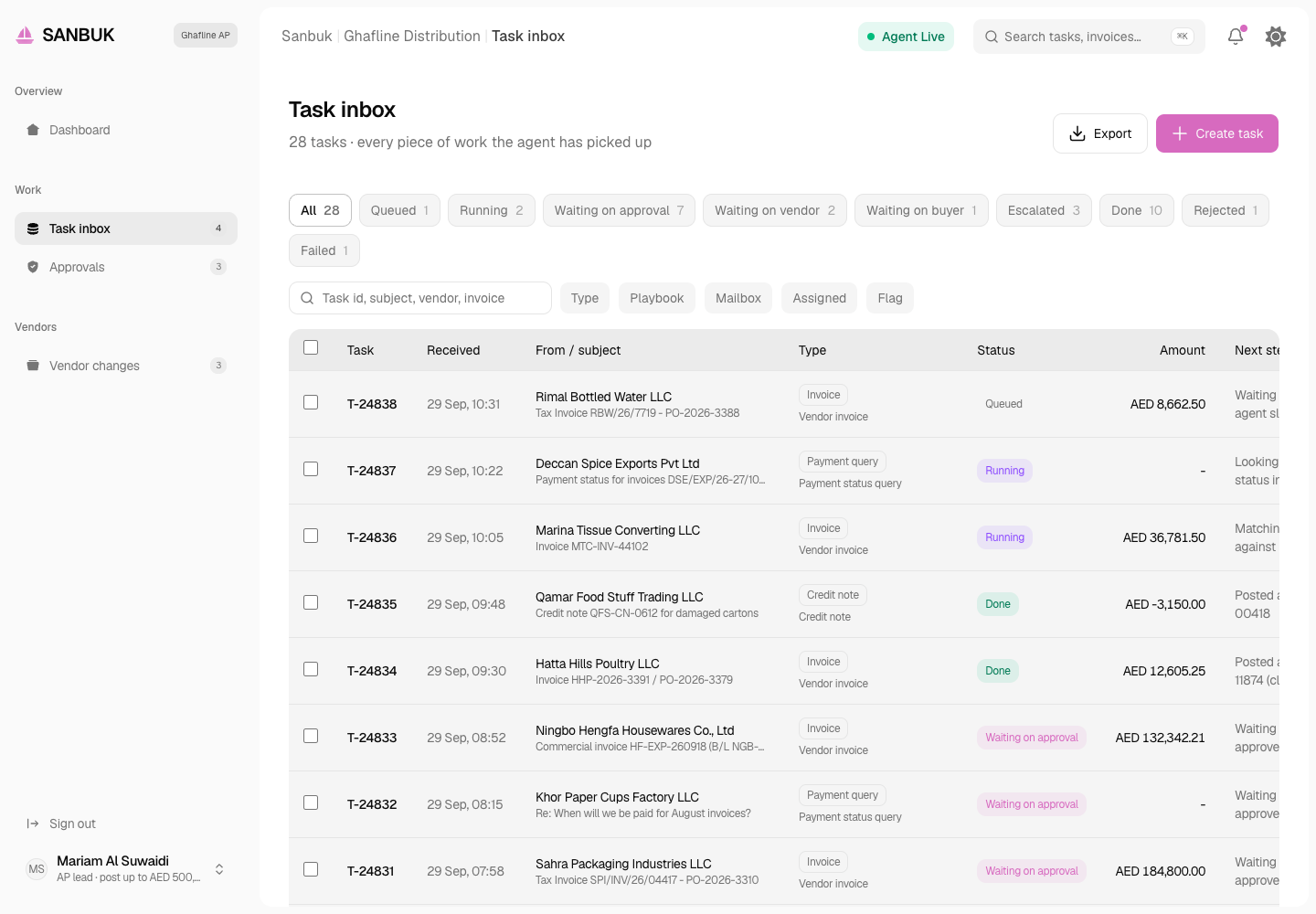
Task: Click the Create task button
Action: [1217, 133]
